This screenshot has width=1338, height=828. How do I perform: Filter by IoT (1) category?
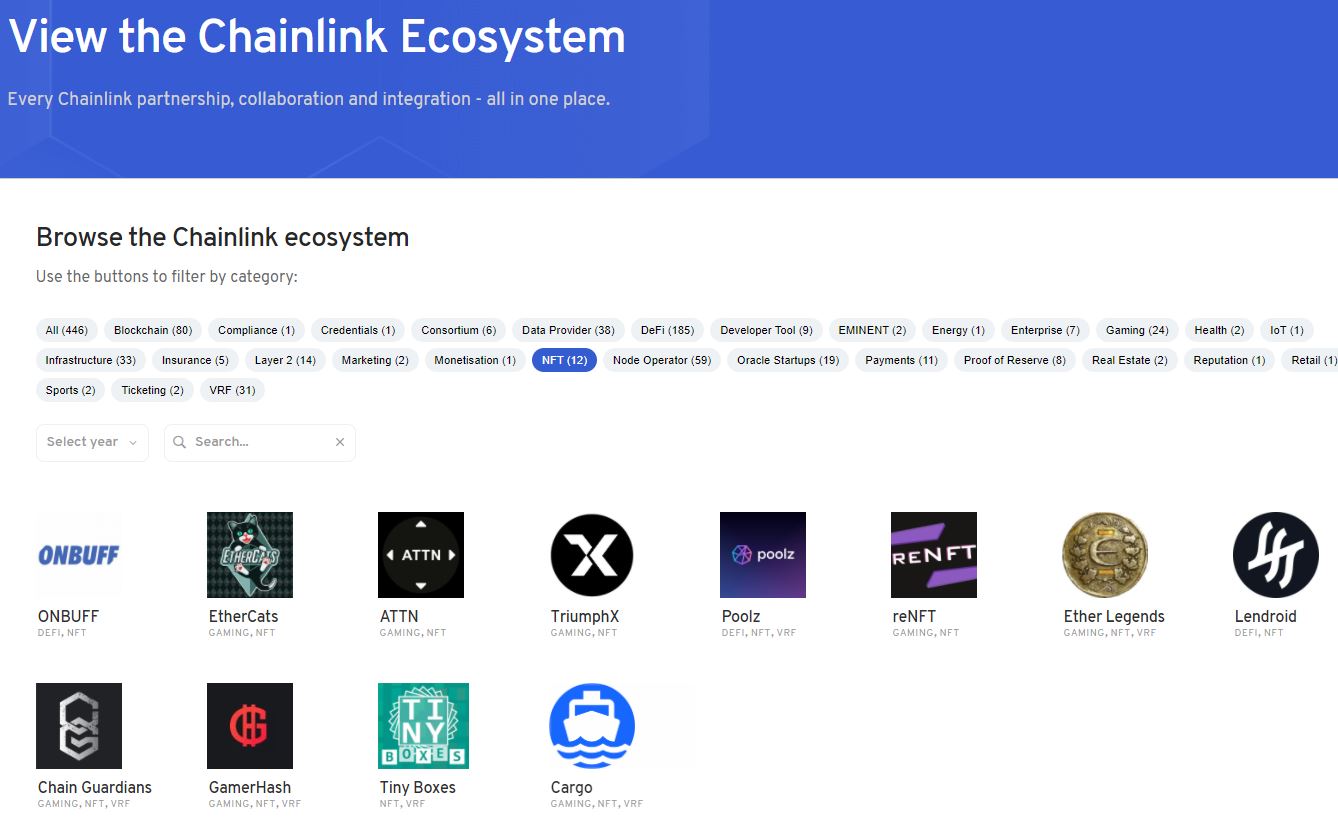(x=1287, y=330)
